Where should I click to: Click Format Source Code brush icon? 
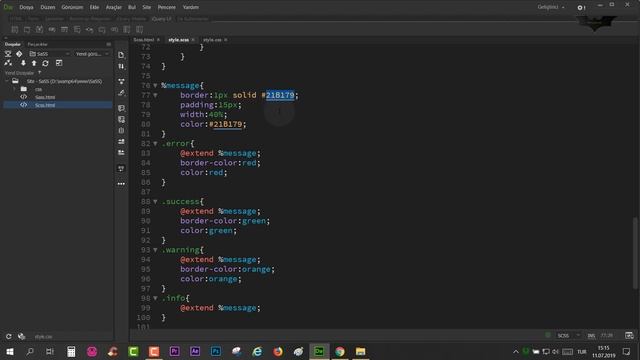click(121, 93)
